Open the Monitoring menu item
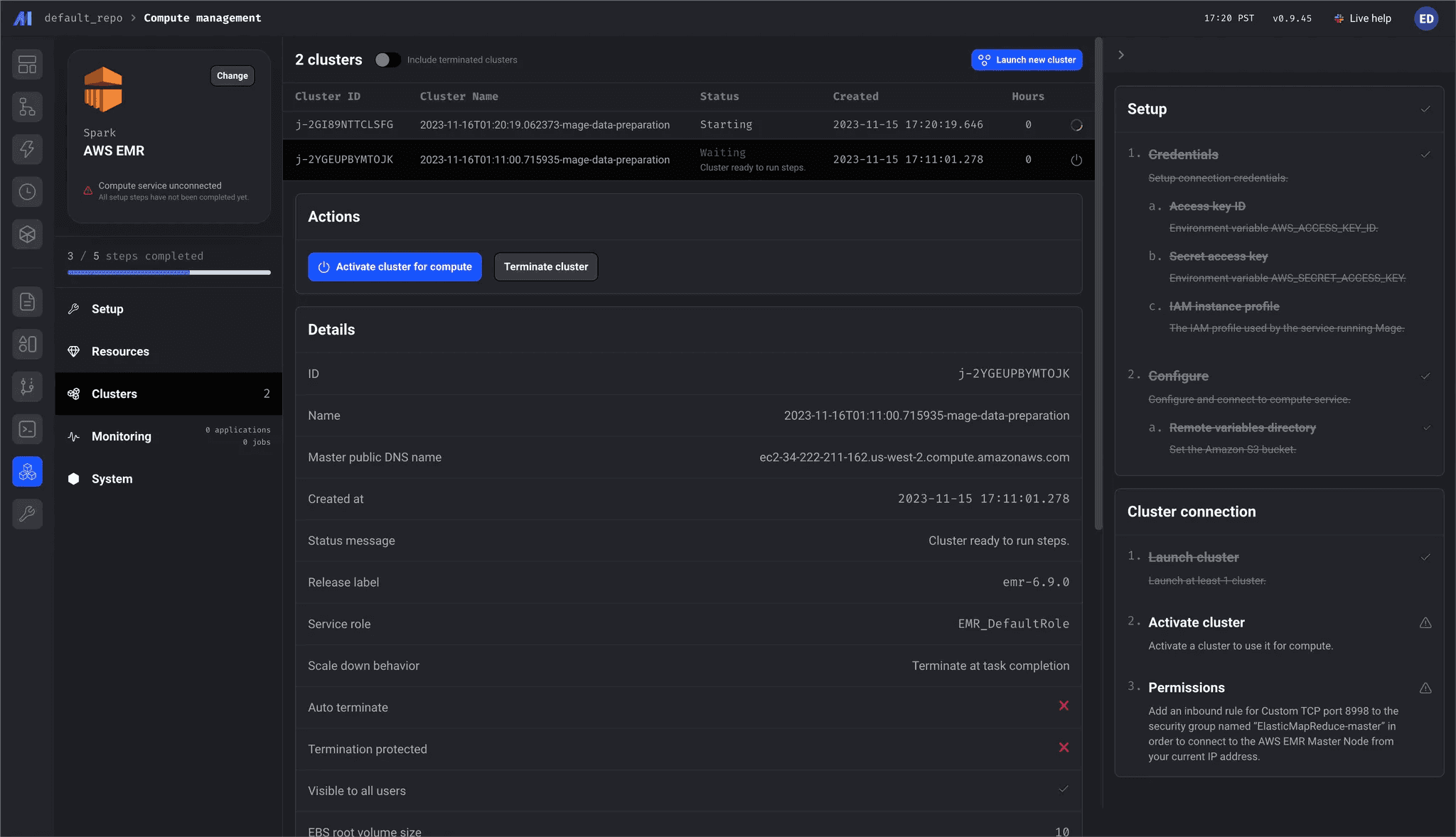Viewport: 1456px width, 837px height. [x=168, y=436]
